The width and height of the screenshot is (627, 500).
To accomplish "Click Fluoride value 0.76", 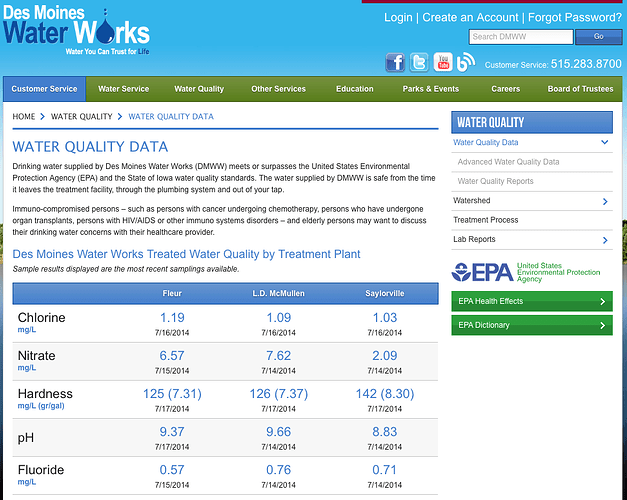I will coord(279,470).
